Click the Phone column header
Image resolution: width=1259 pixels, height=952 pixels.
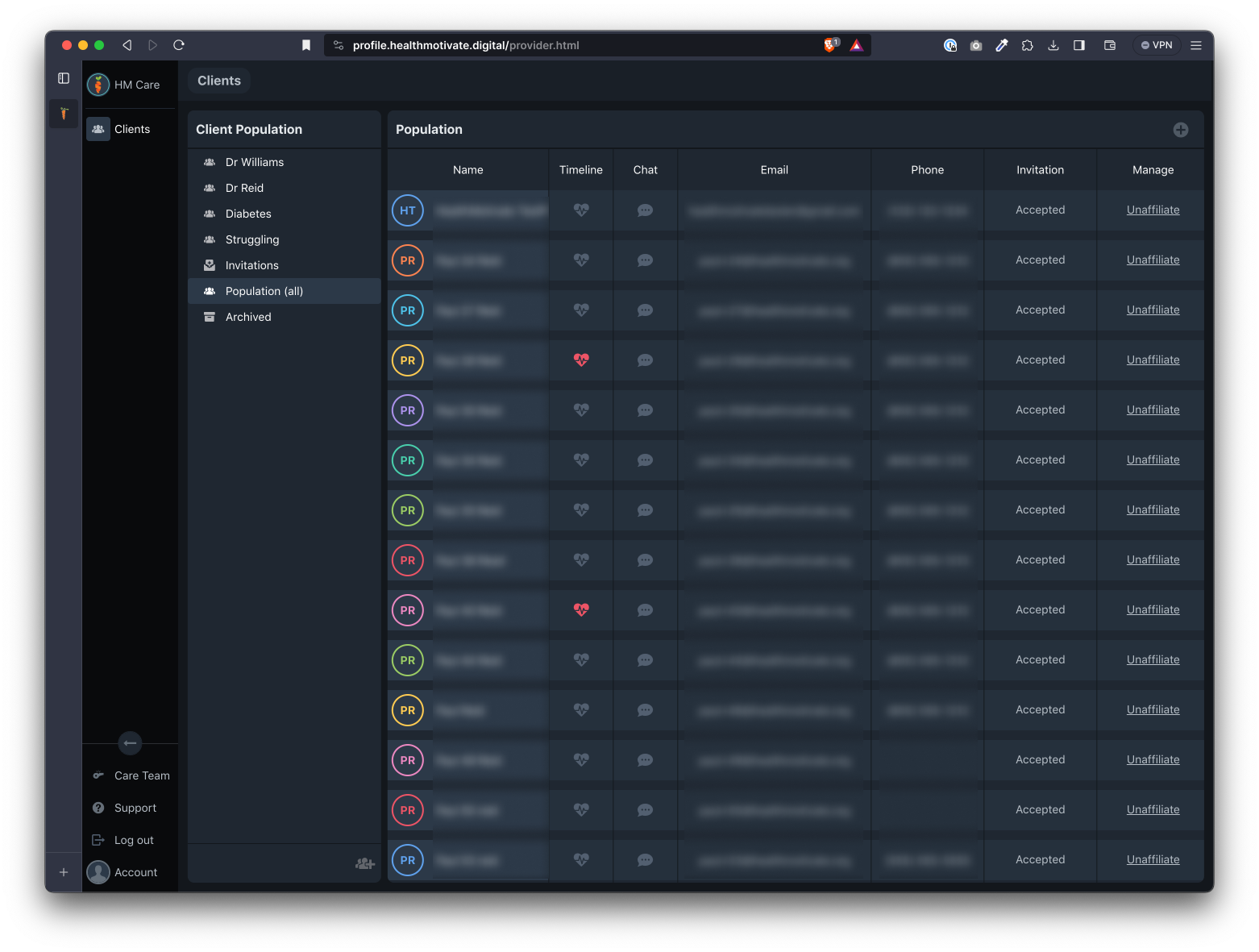(x=928, y=170)
